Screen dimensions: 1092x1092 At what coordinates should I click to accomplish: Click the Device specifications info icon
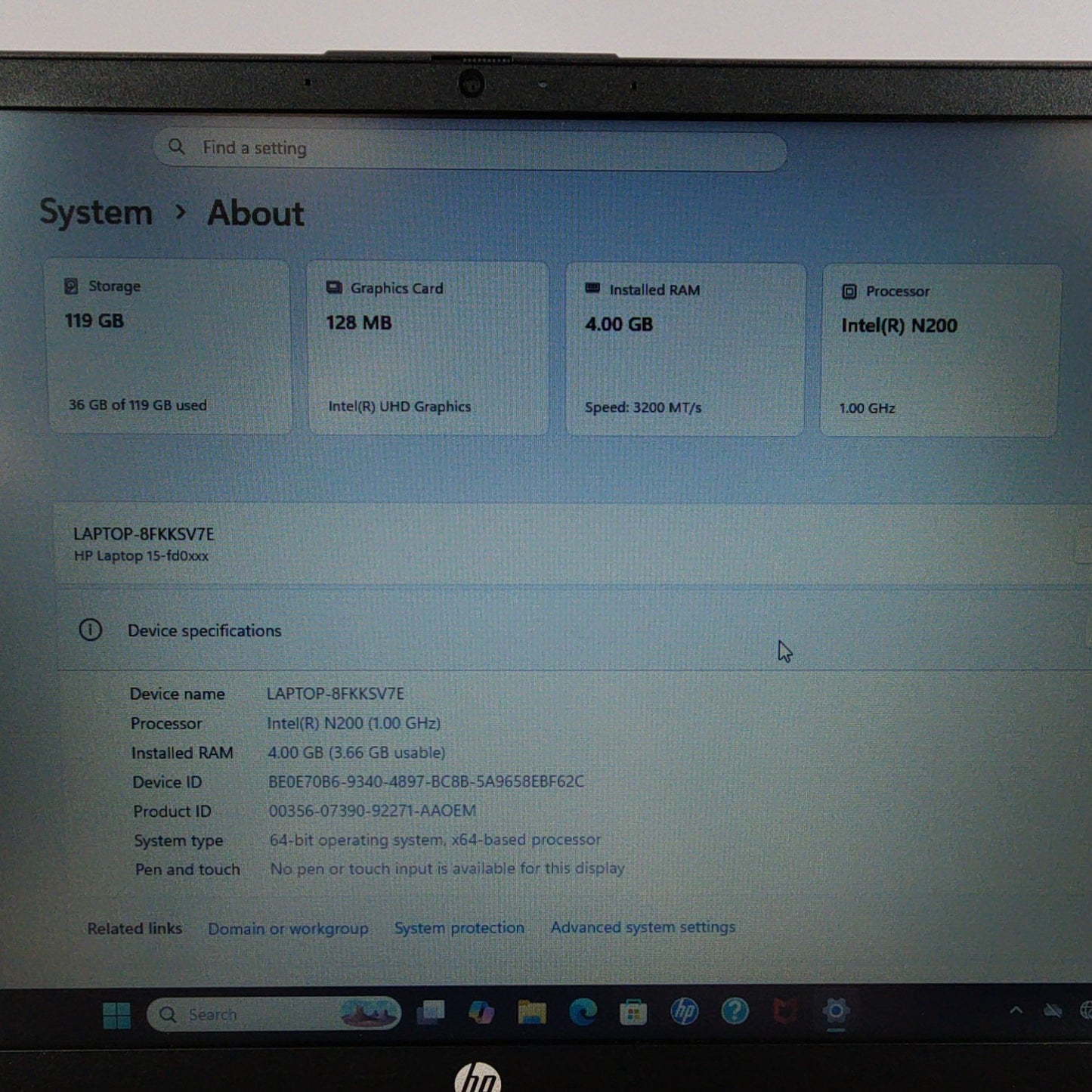click(x=91, y=630)
